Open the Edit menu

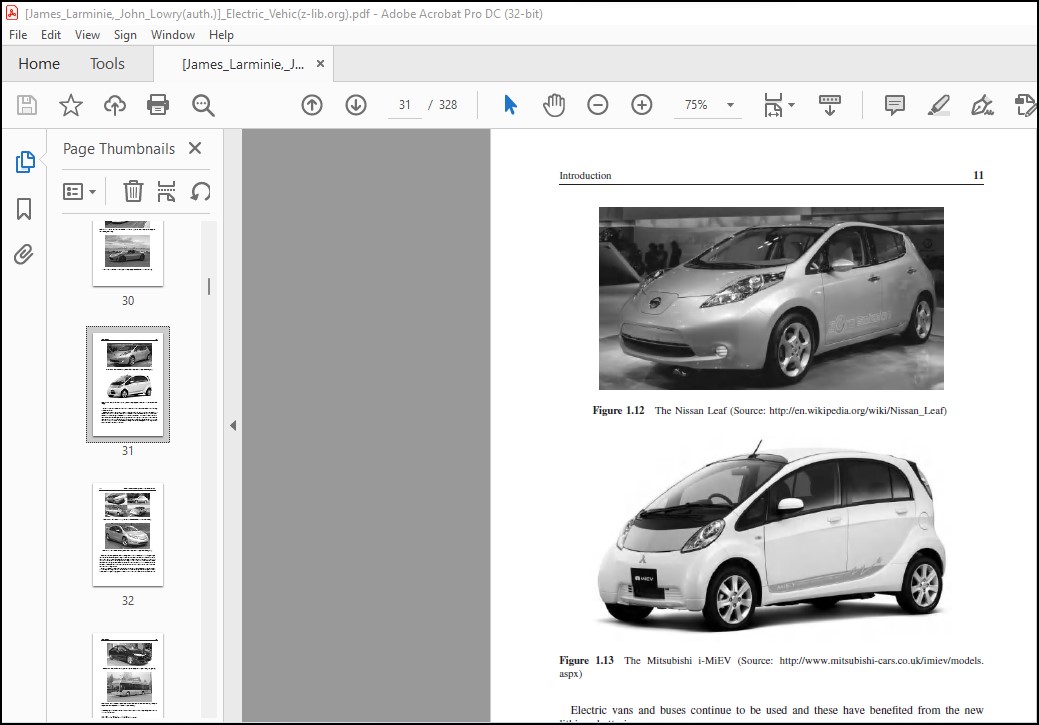pos(50,34)
